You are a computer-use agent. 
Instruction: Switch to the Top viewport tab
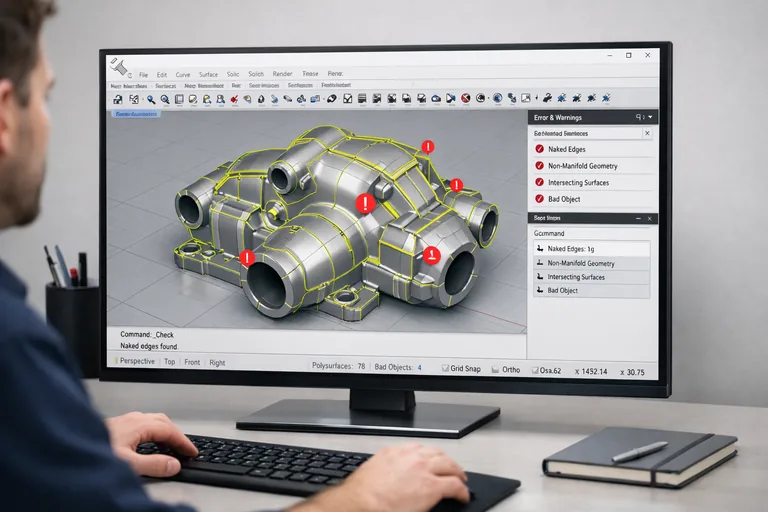click(169, 362)
